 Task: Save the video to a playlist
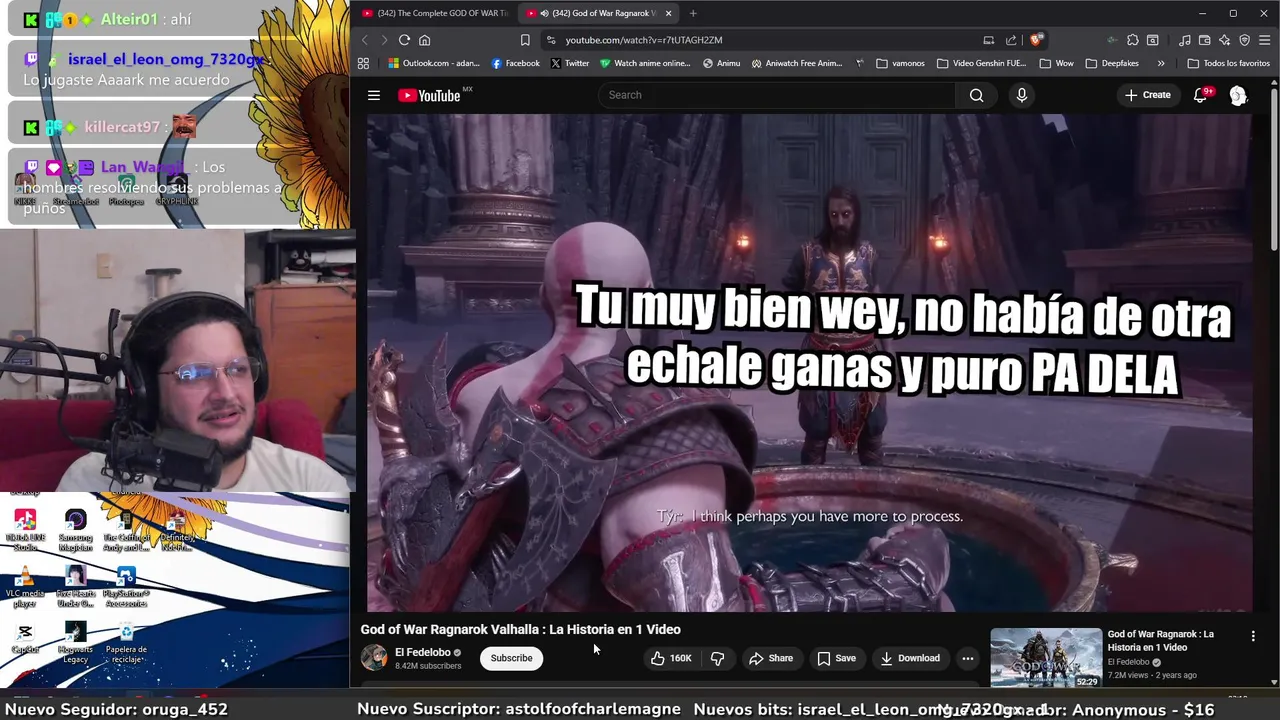tap(836, 658)
